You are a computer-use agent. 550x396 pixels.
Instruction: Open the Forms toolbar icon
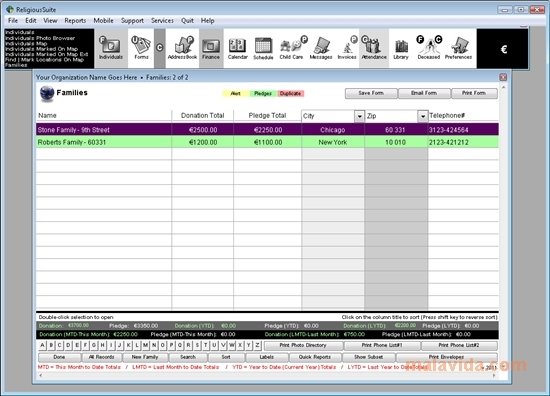point(141,48)
